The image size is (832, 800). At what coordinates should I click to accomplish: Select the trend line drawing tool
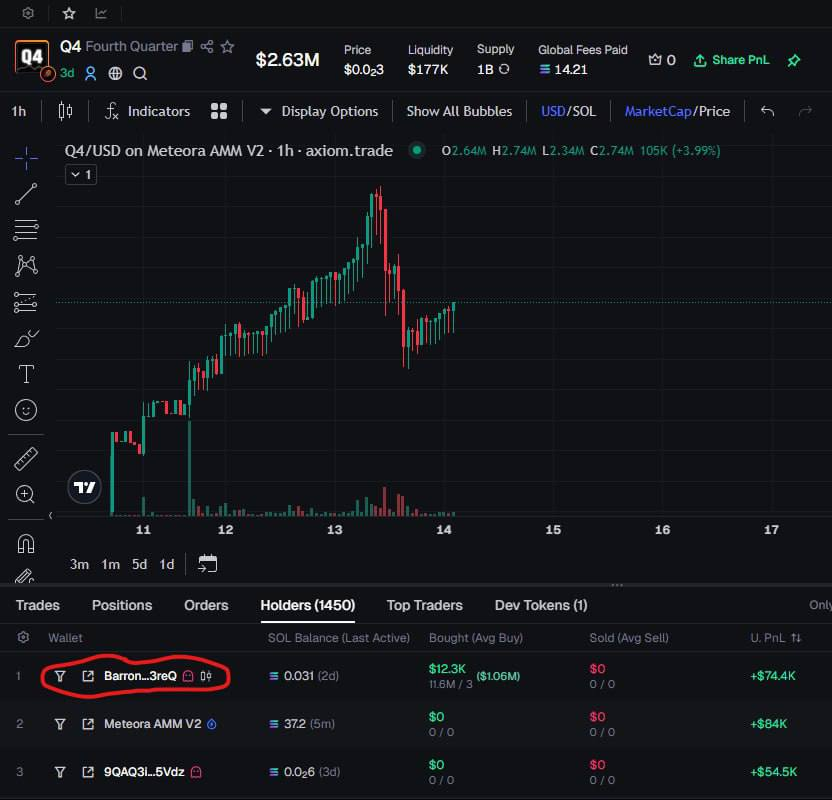pyautogui.click(x=26, y=194)
